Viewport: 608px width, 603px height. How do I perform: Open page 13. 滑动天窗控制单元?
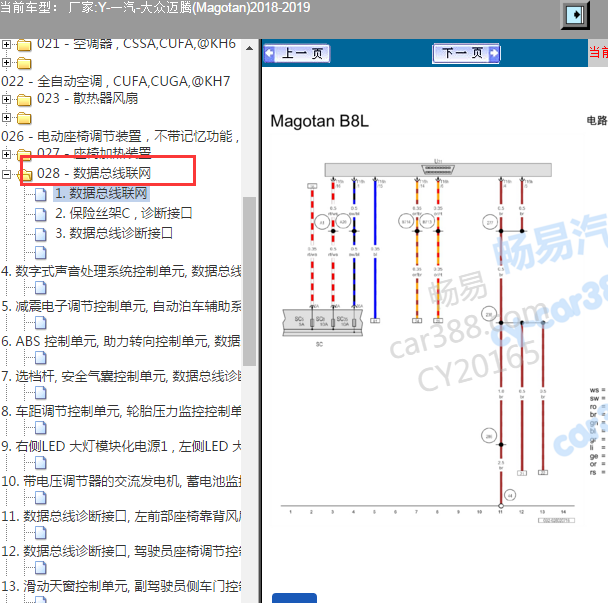[x=121, y=586]
